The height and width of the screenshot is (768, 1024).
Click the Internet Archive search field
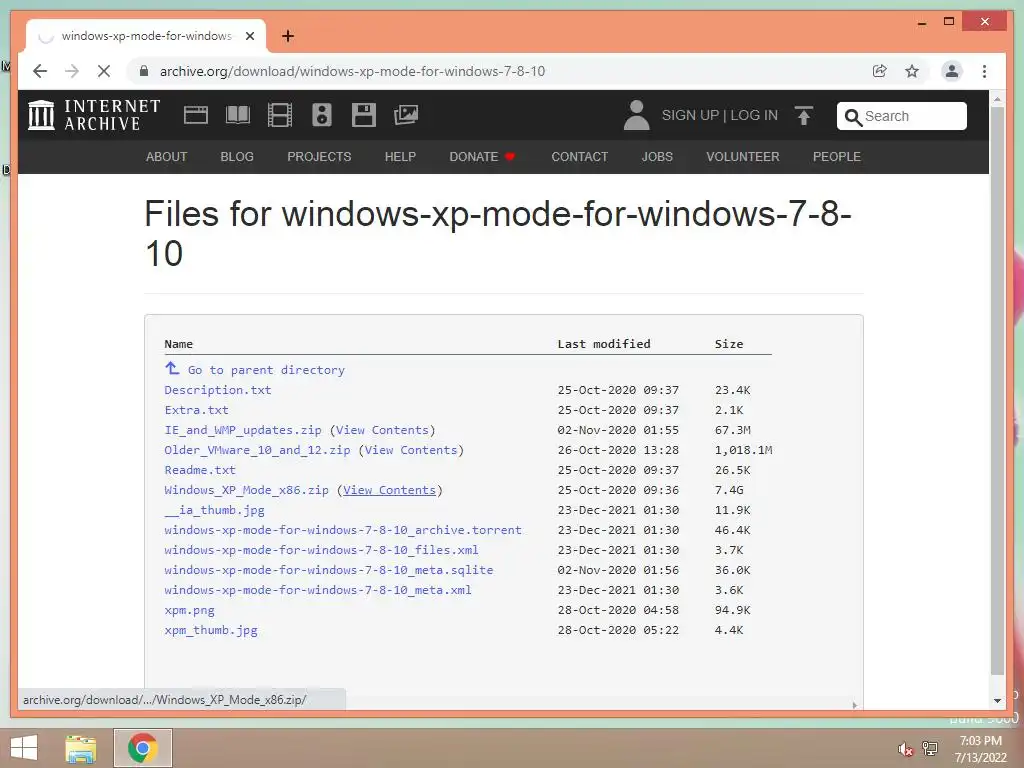pyautogui.click(x=901, y=116)
